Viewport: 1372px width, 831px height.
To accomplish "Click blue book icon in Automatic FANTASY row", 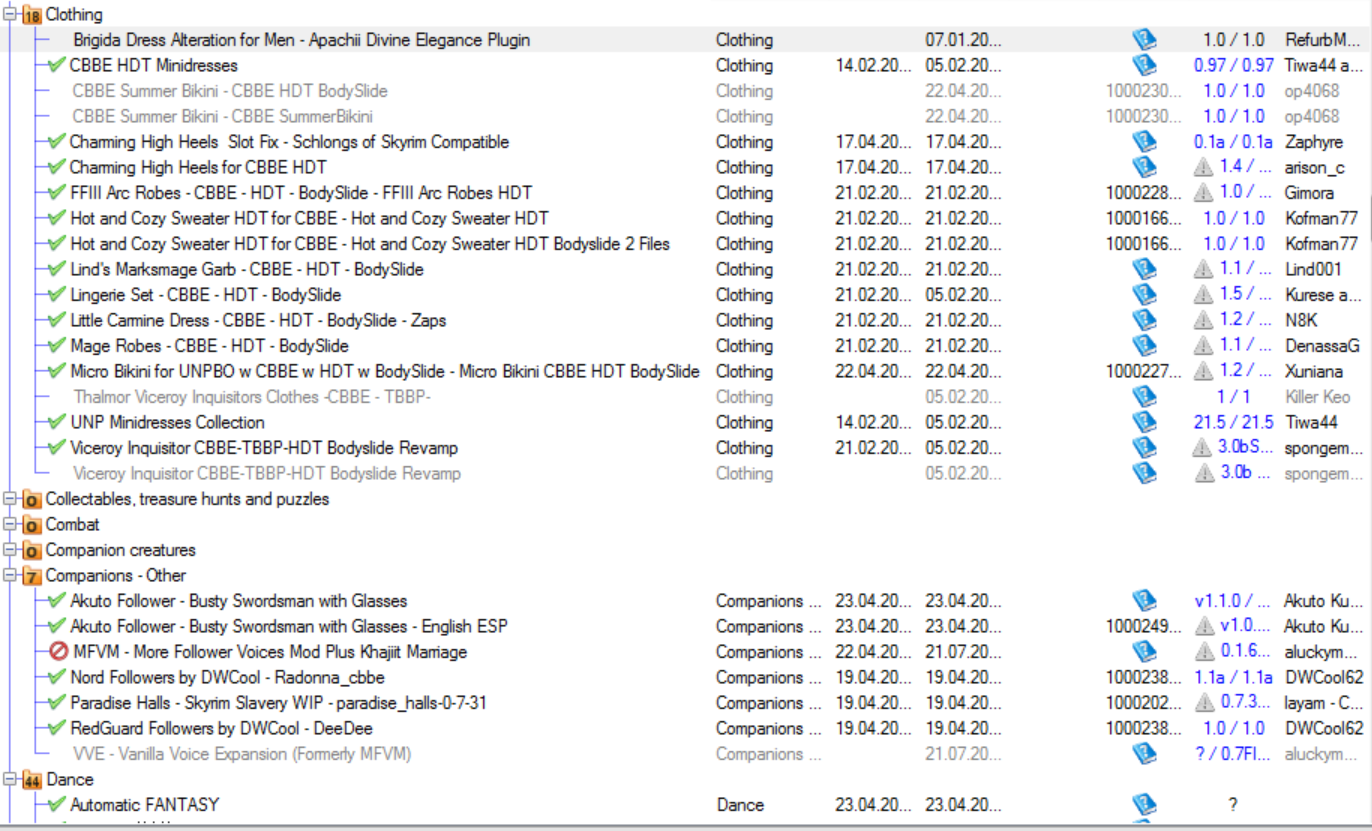I will [x=1144, y=804].
